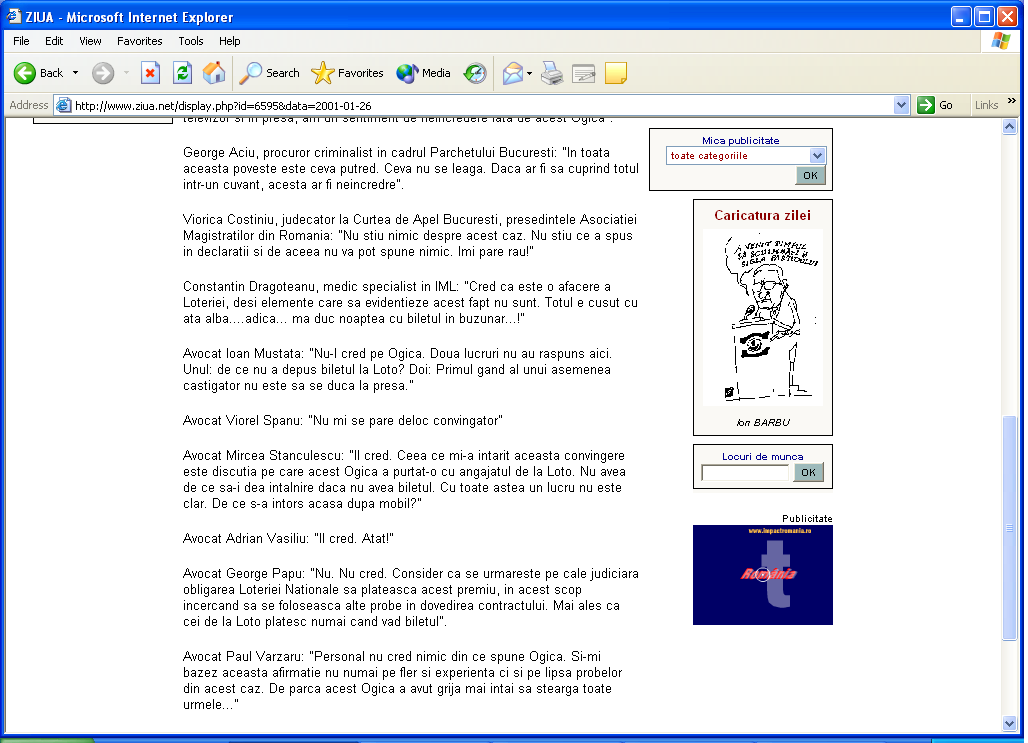
Task: Expand the address bar URL dropdown
Action: pos(901,105)
